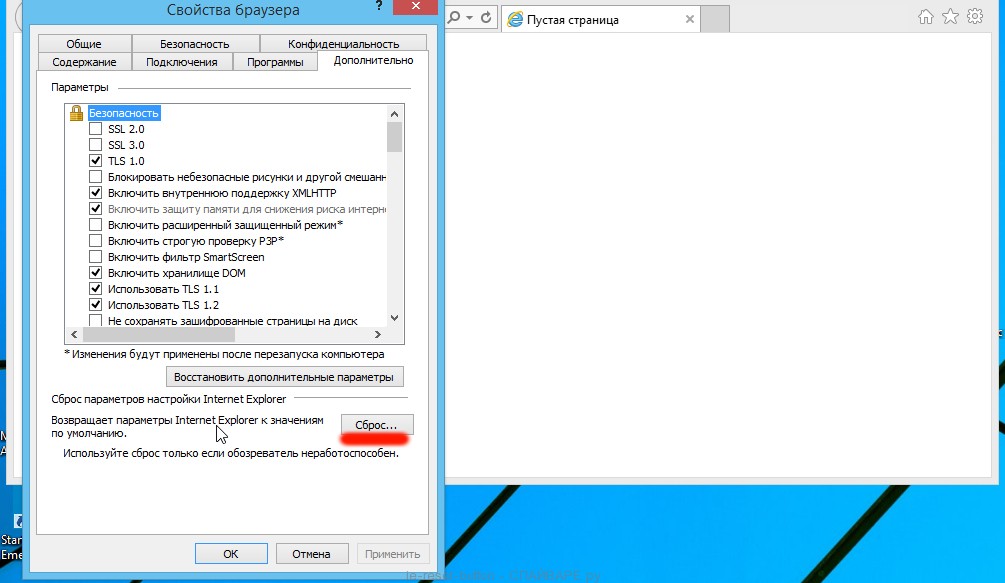The width and height of the screenshot is (1005, 583).
Task: Close the Пустая страница tab
Action: 690,19
